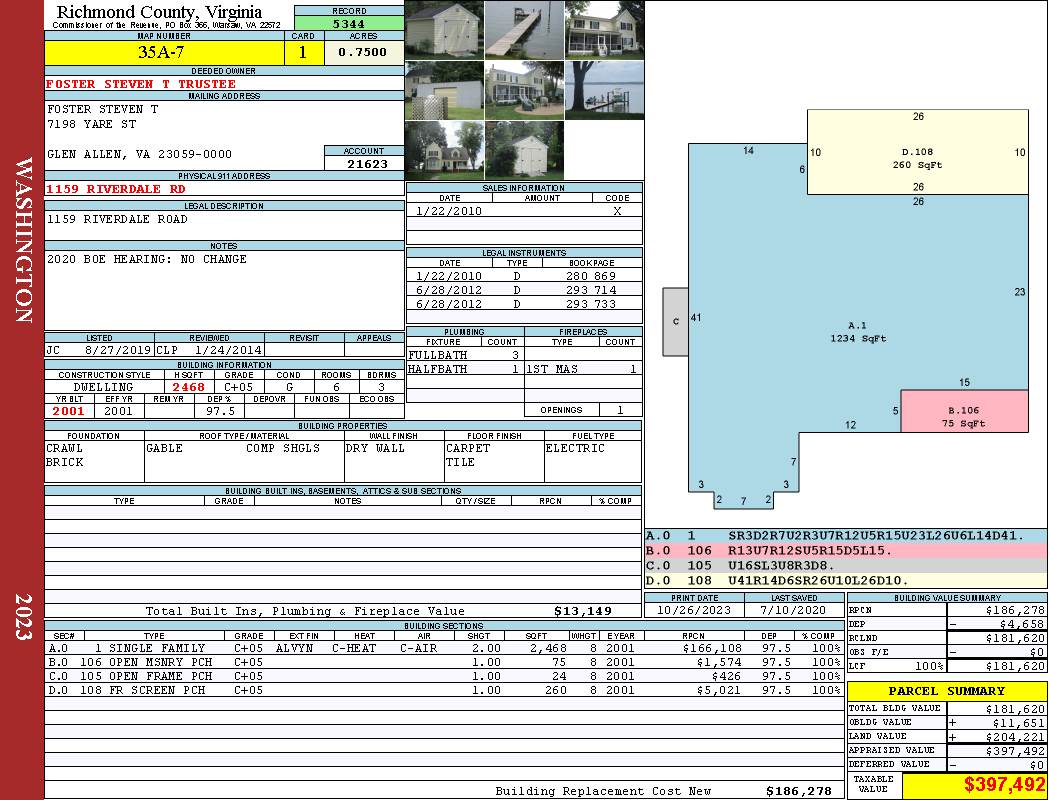
Task: Click the garage with lattice fence photo
Action: (444, 91)
